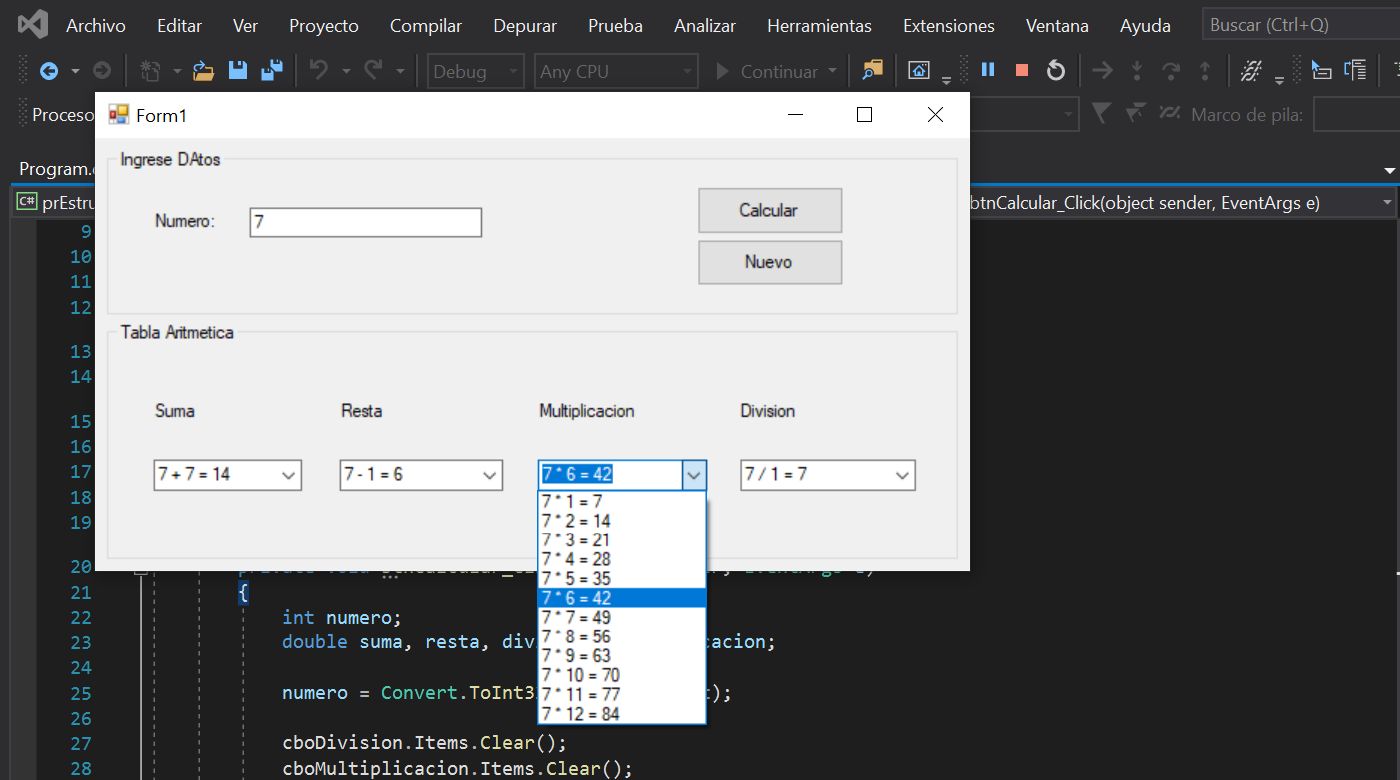Viewport: 1400px width, 780px height.
Task: Select the Undo icon on the toolbar
Action: 320,70
